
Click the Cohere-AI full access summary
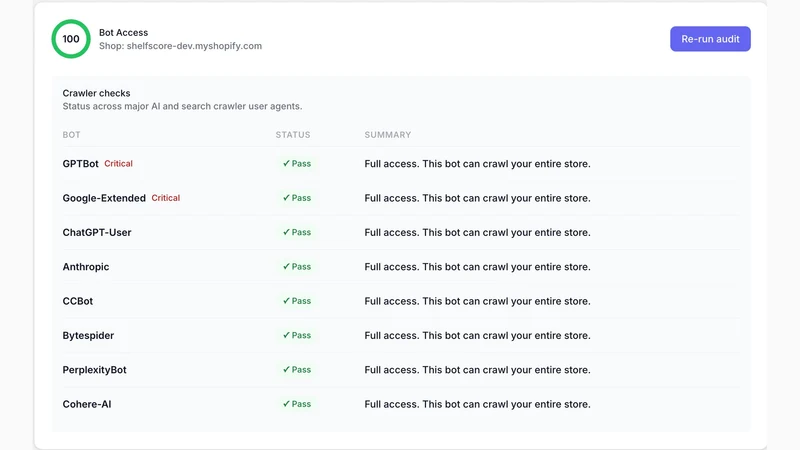478,404
